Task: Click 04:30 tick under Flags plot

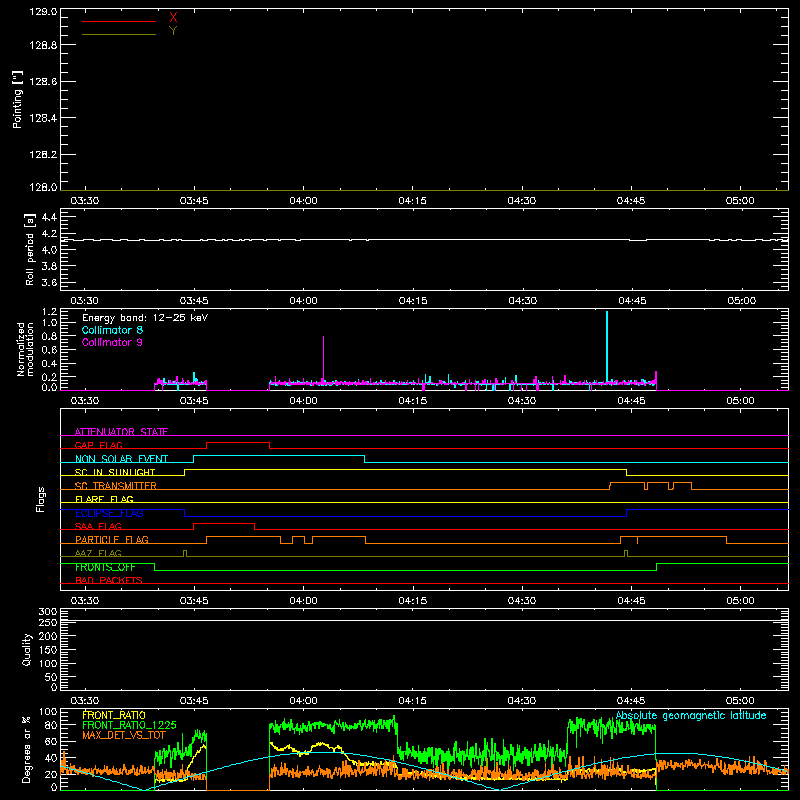Action: click(x=522, y=601)
